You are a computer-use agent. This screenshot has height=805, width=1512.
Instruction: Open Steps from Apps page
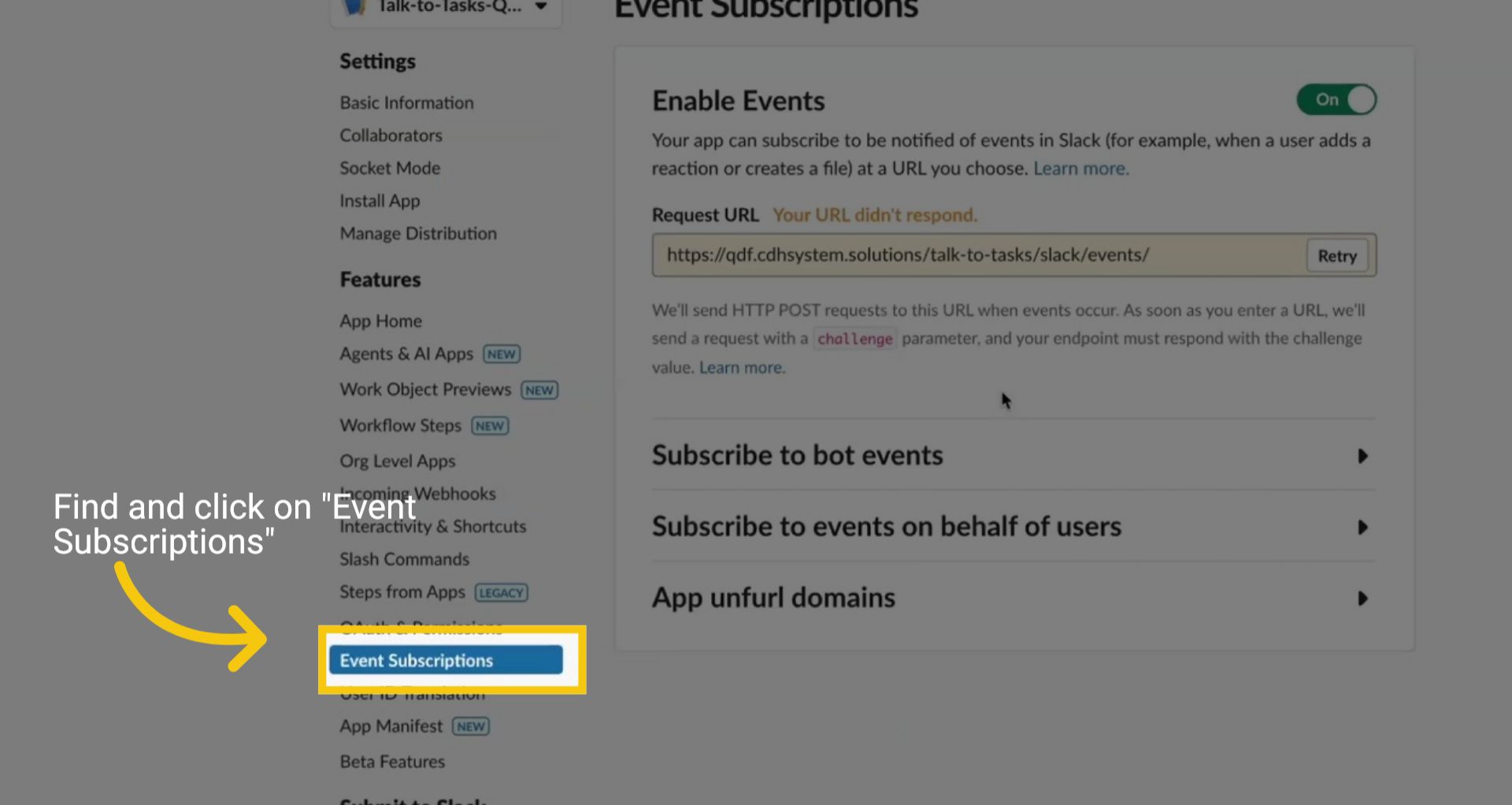point(402,592)
